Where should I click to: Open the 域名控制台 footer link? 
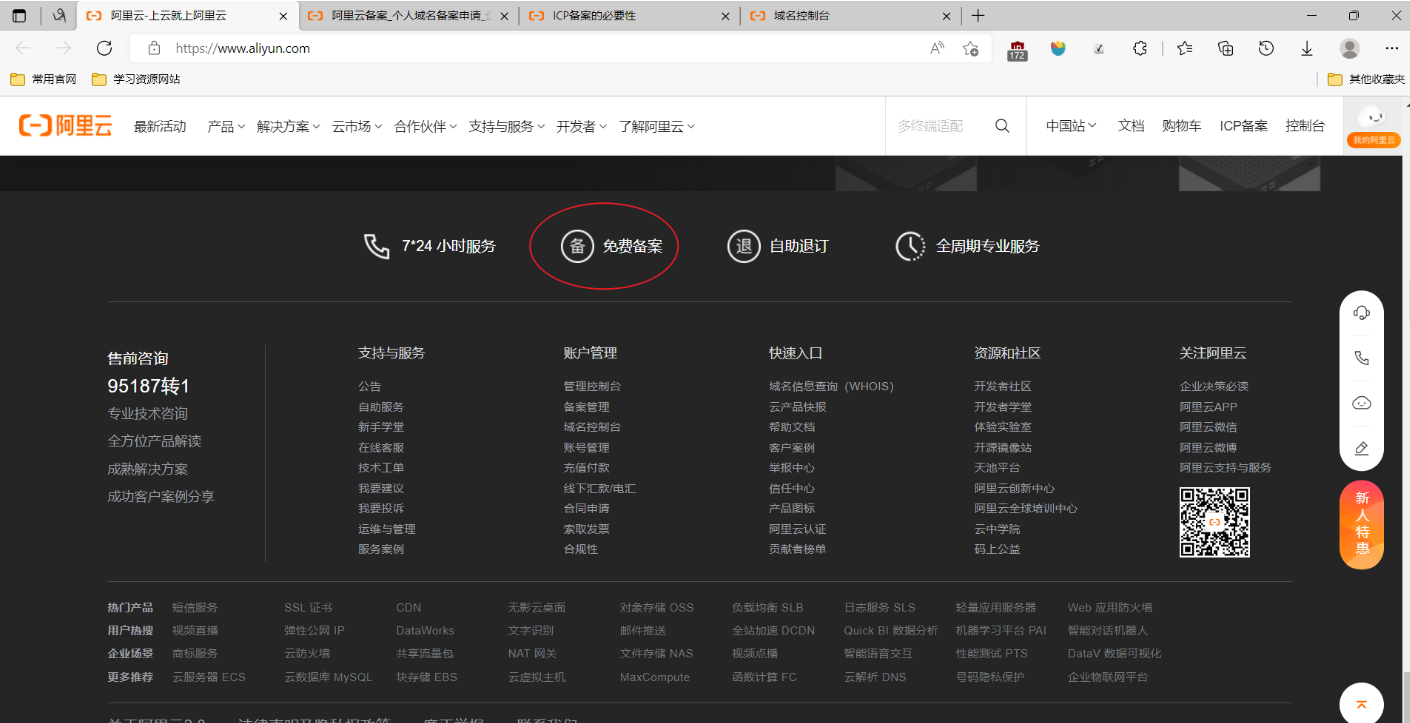[x=592, y=427]
